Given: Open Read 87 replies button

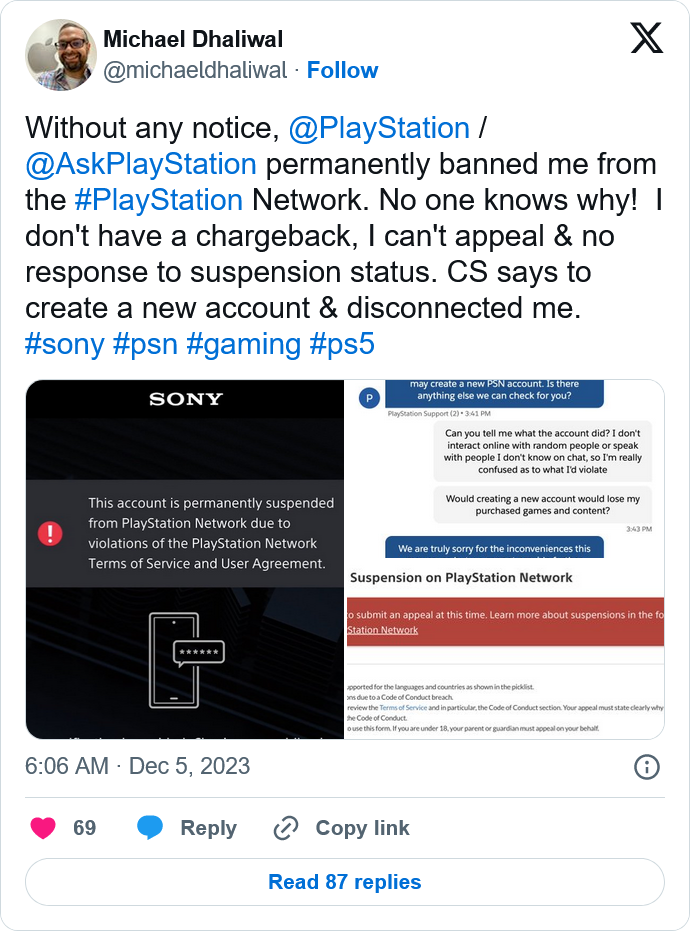Looking at the screenshot, I should coord(344,882).
